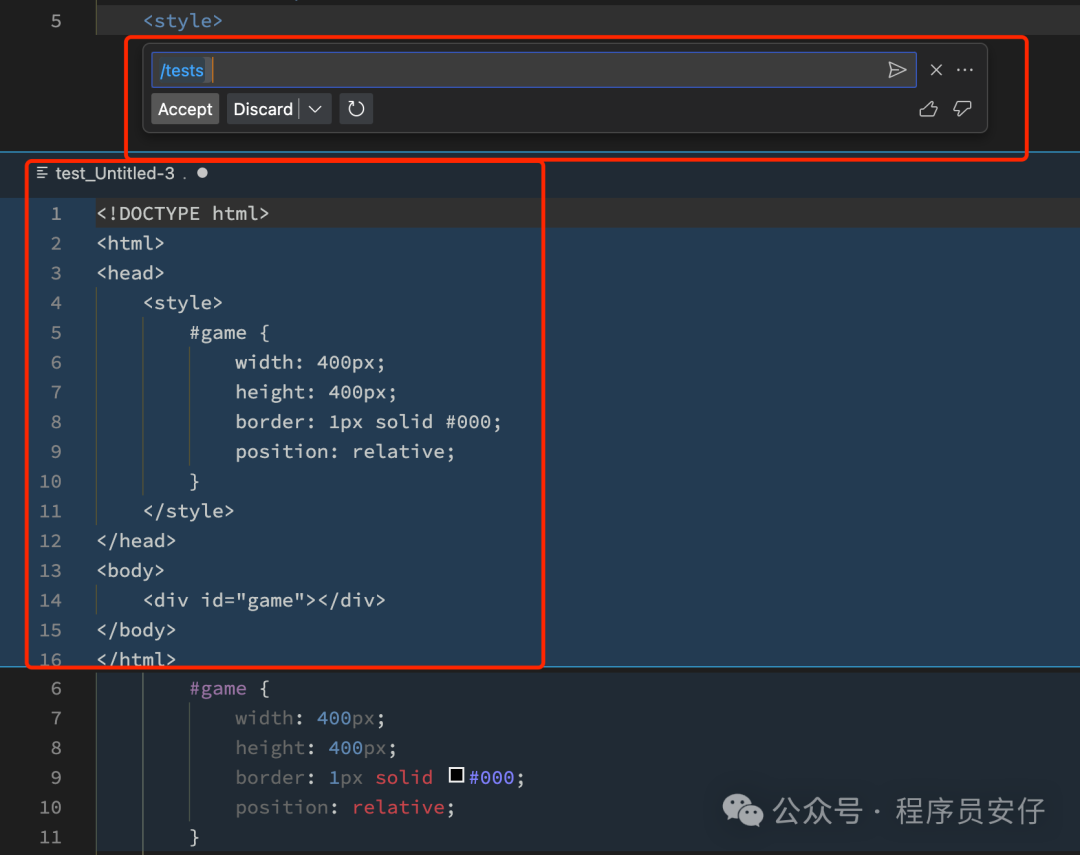Close the inline chat widget
The height and width of the screenshot is (855, 1080).
pyautogui.click(x=936, y=70)
